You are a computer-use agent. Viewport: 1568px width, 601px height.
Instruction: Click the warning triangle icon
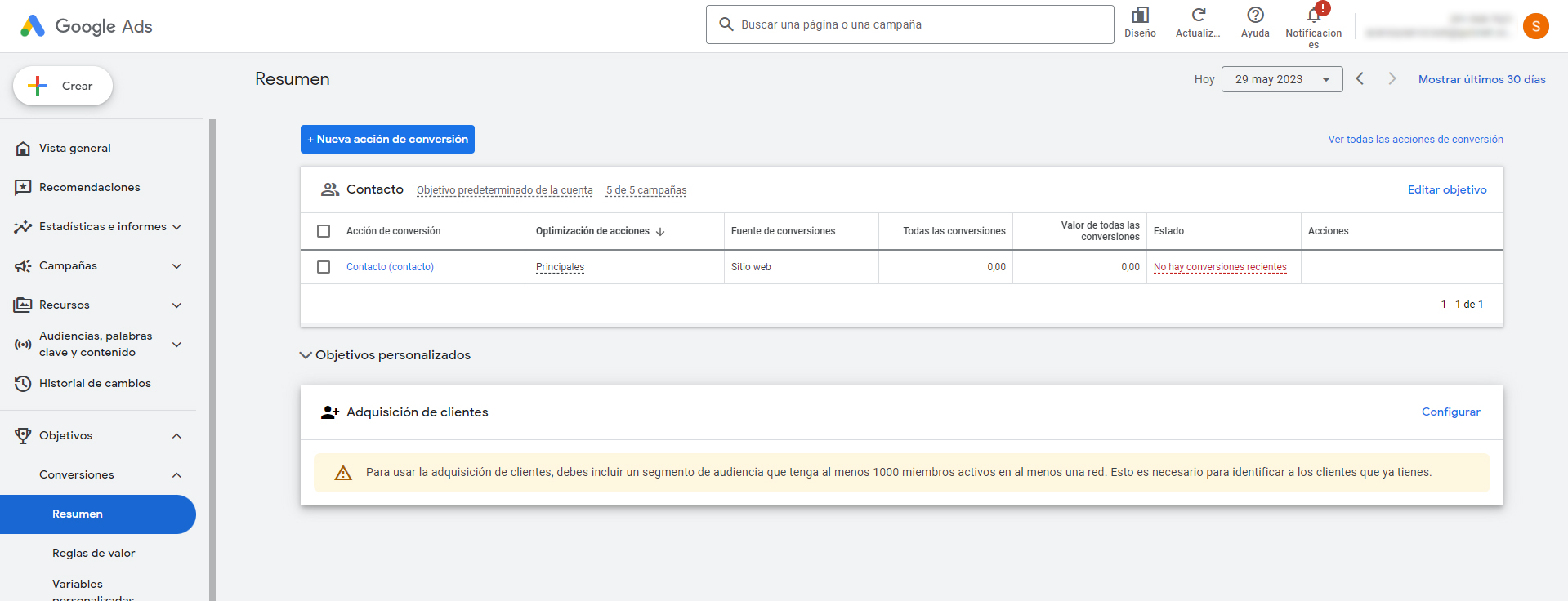(x=343, y=473)
